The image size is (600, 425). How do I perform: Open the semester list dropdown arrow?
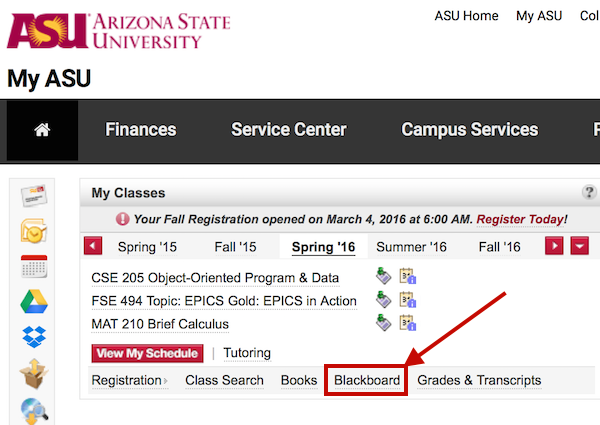point(579,247)
